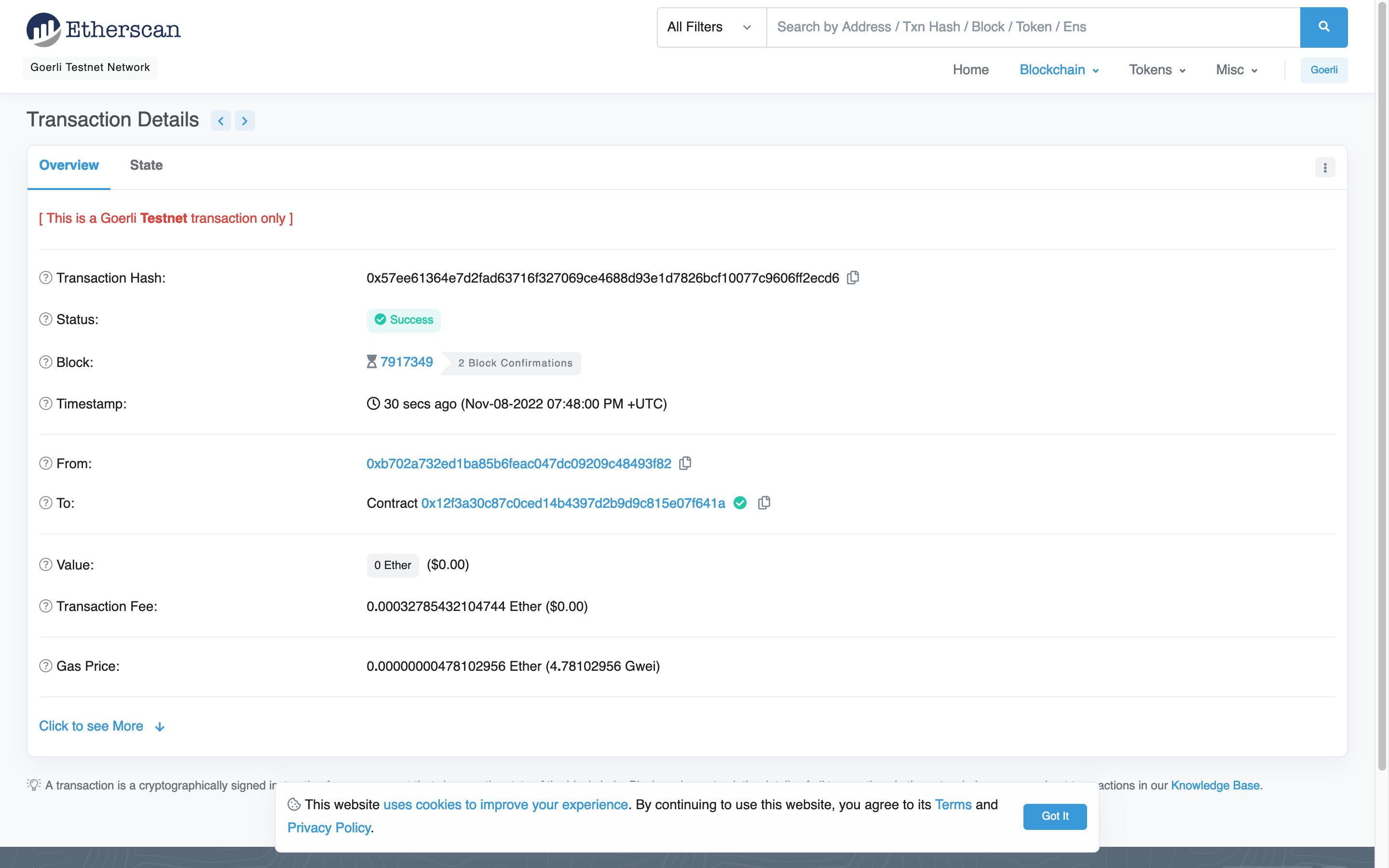Go to previous transaction arrow
1389x868 pixels.
tap(220, 121)
